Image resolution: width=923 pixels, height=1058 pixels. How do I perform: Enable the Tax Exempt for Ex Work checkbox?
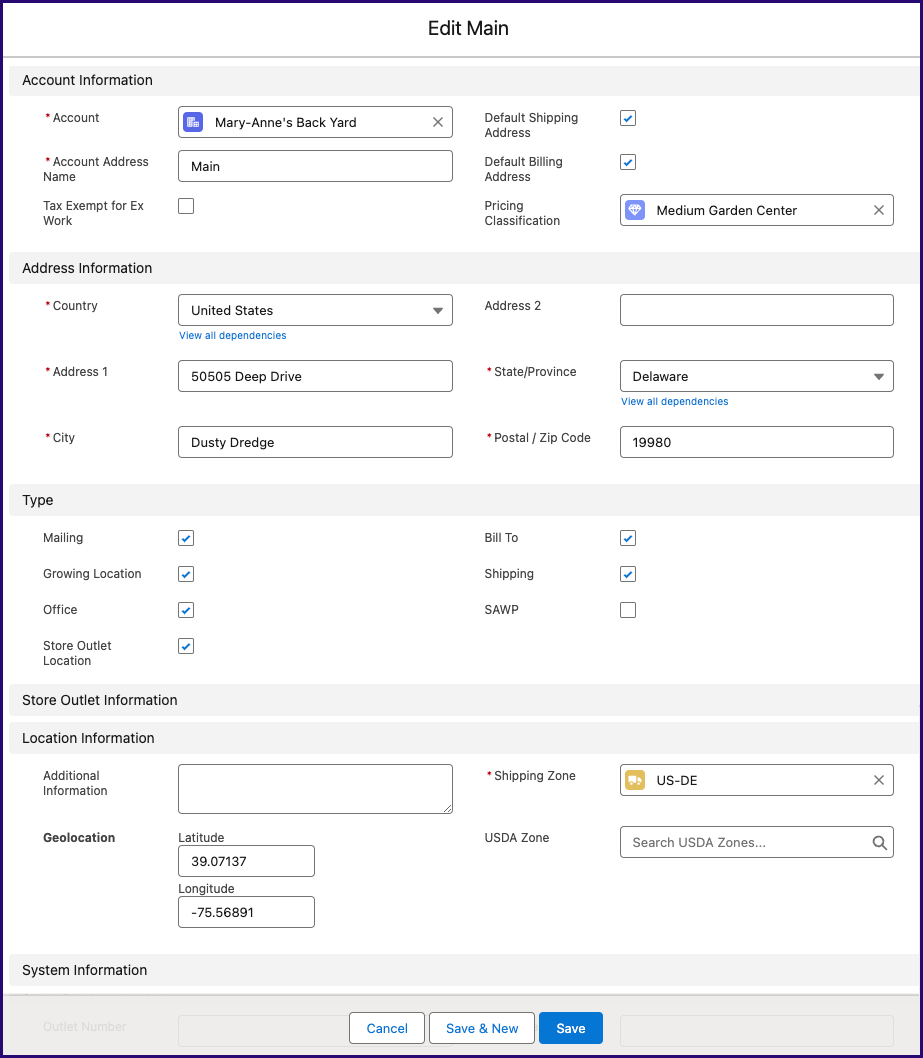186,206
